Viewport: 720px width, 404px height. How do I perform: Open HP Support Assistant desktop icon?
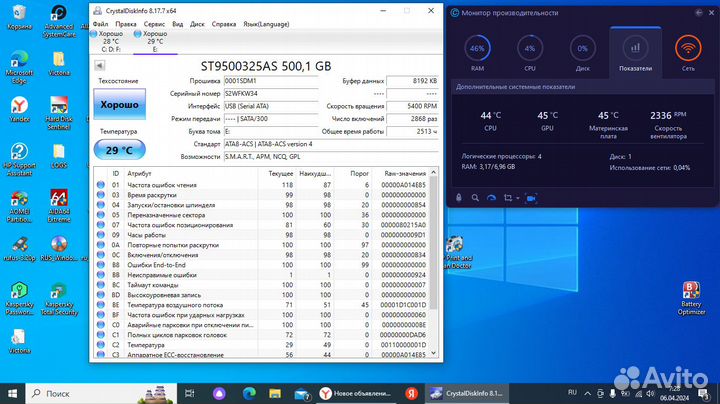pos(19,160)
